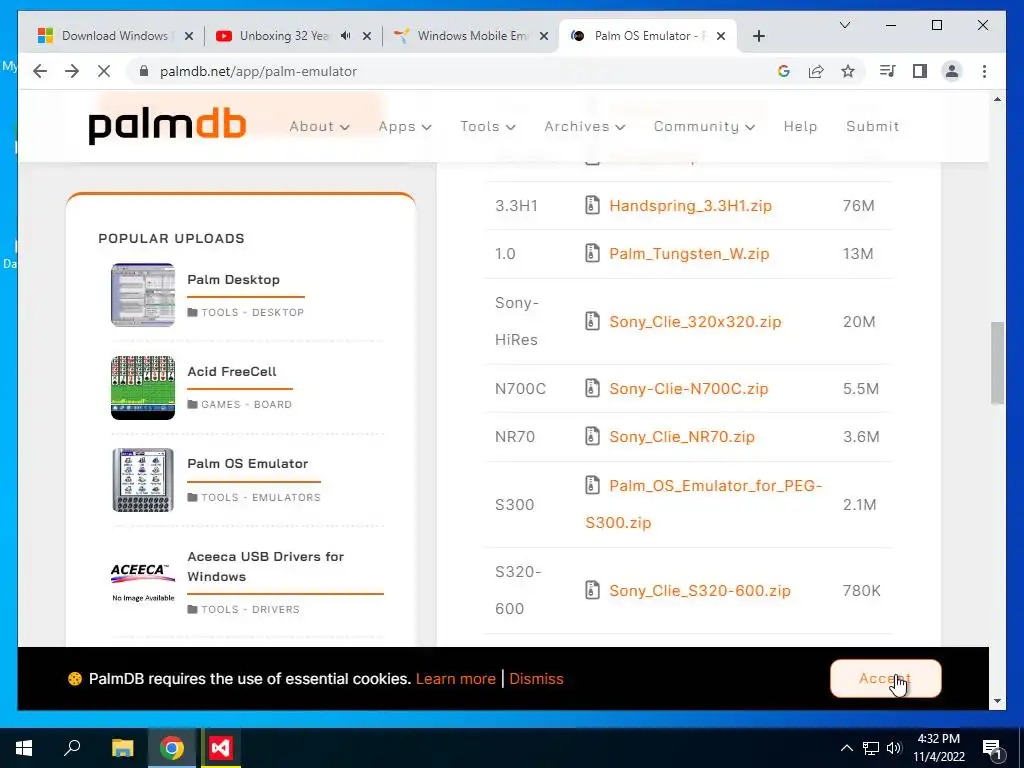The width and height of the screenshot is (1024, 768).
Task: Open Chrome tab search dropdown chevron
Action: [844, 25]
